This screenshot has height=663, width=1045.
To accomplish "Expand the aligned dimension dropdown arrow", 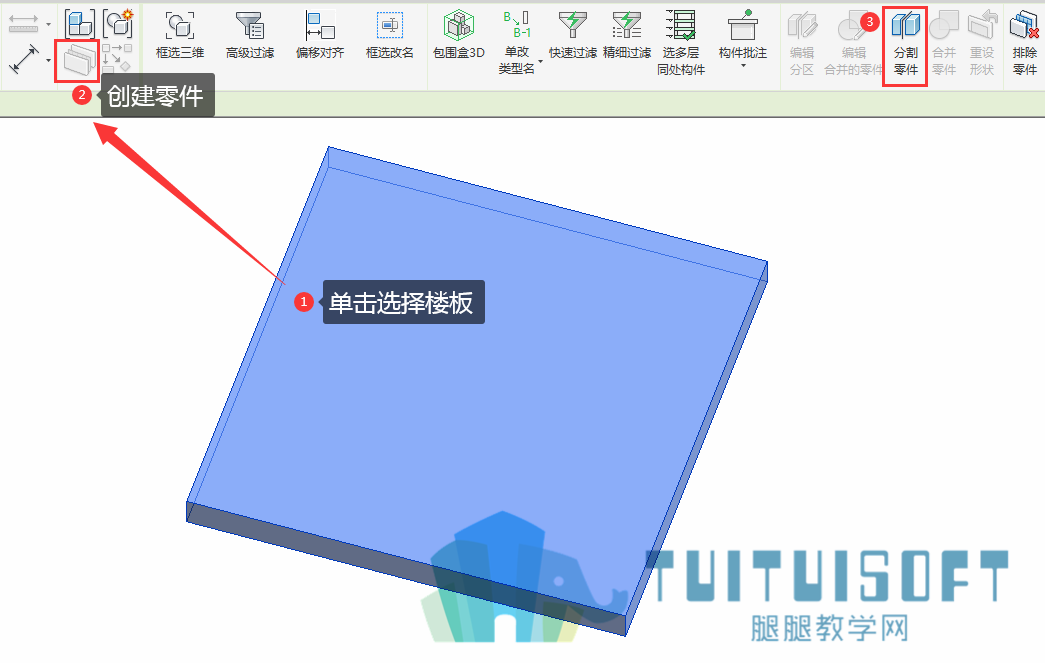I will click(49, 60).
